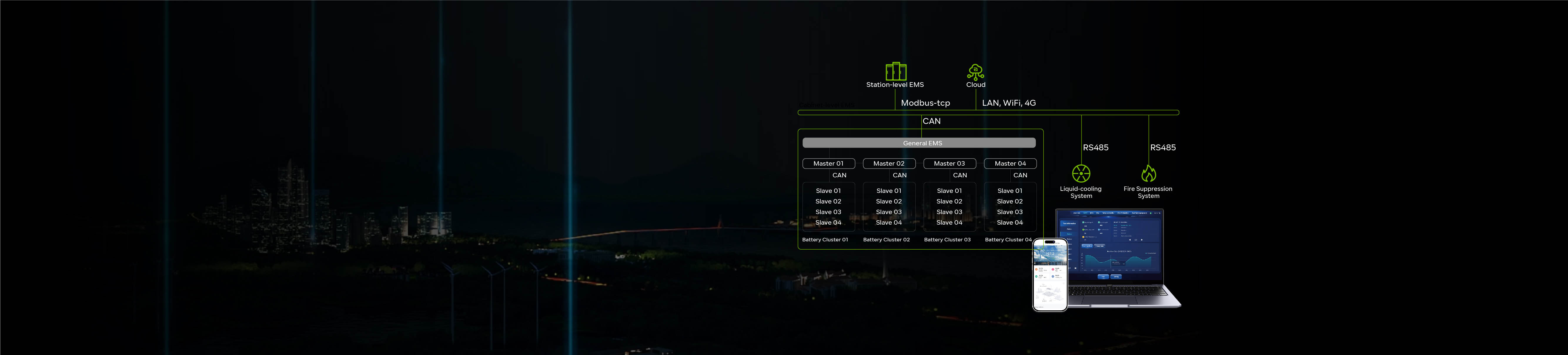Select 'Slave 01' in Battery Cluster 02
The height and width of the screenshot is (355, 1568).
tap(889, 191)
